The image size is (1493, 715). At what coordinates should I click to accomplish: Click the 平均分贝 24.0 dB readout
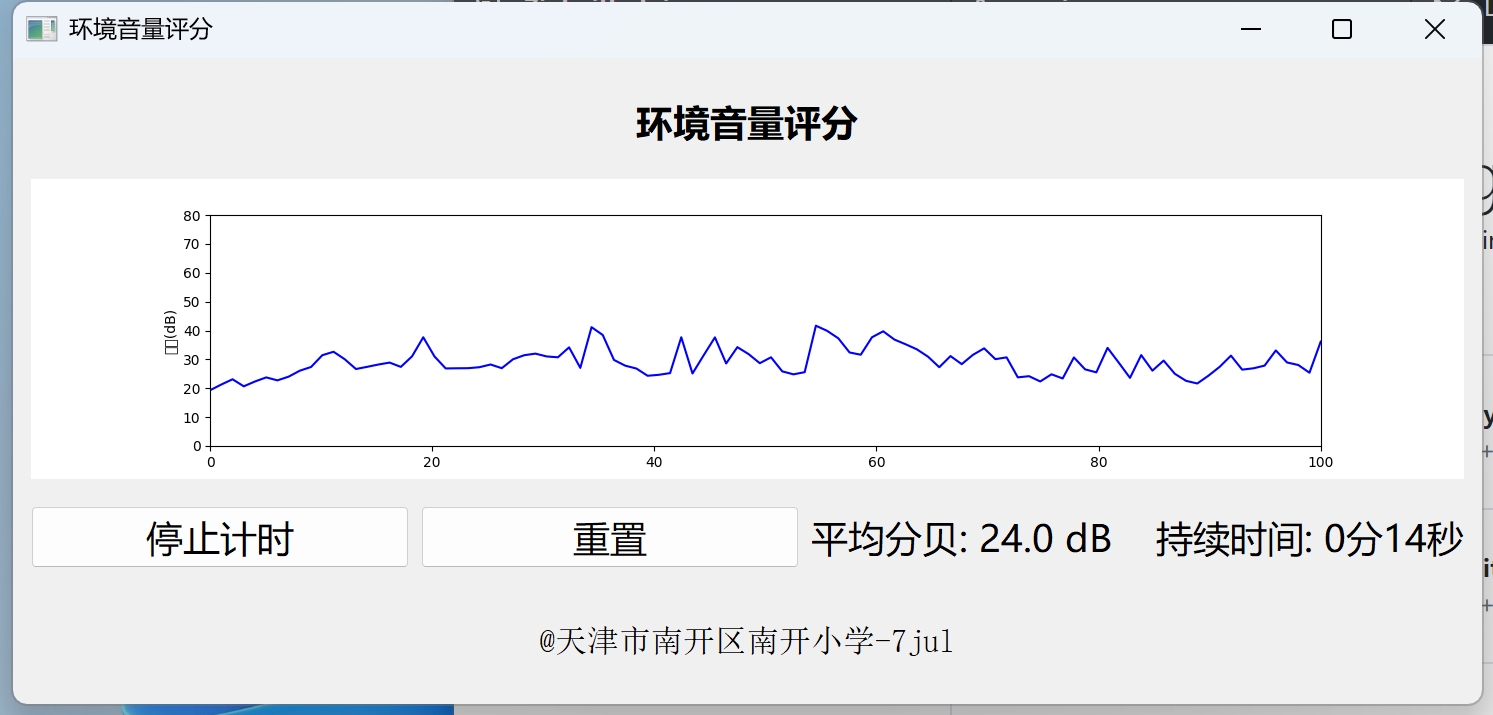[961, 539]
